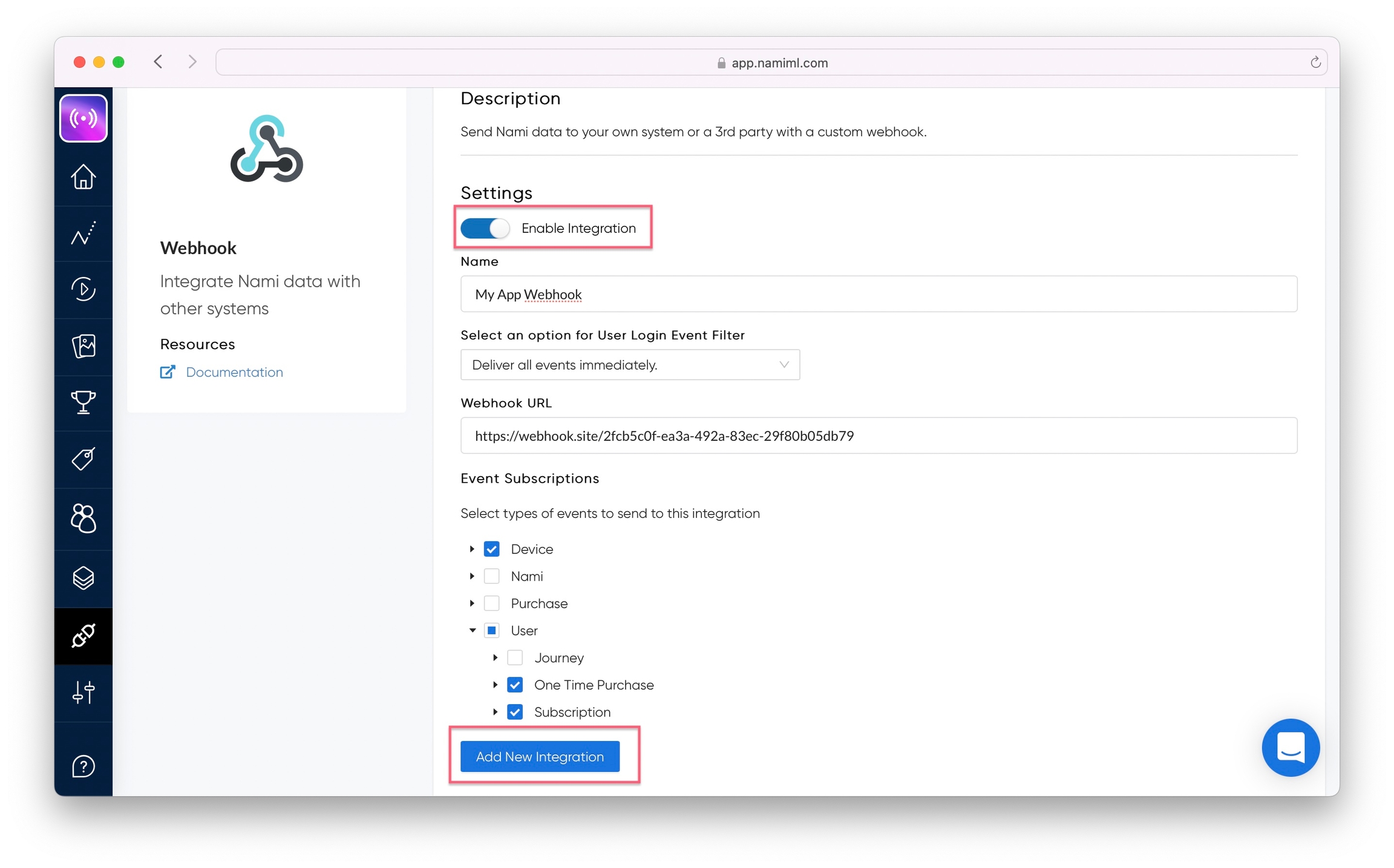Go back with browser back arrow

click(x=159, y=62)
